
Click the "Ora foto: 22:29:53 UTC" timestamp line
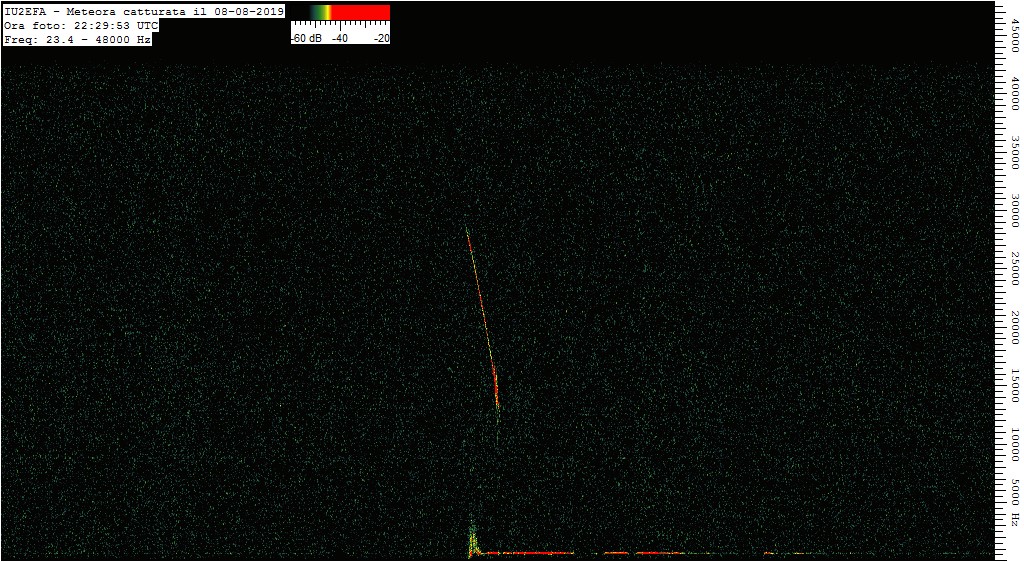tap(81, 25)
